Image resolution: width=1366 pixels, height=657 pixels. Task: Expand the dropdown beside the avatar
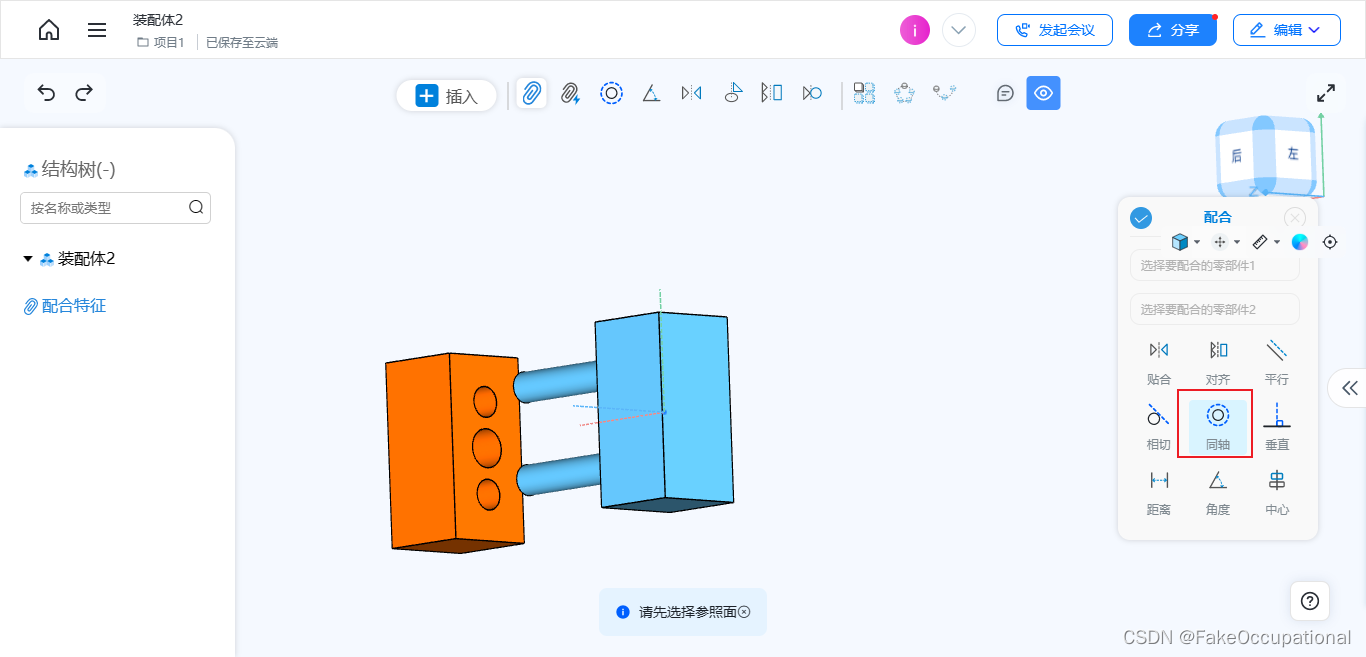(959, 30)
